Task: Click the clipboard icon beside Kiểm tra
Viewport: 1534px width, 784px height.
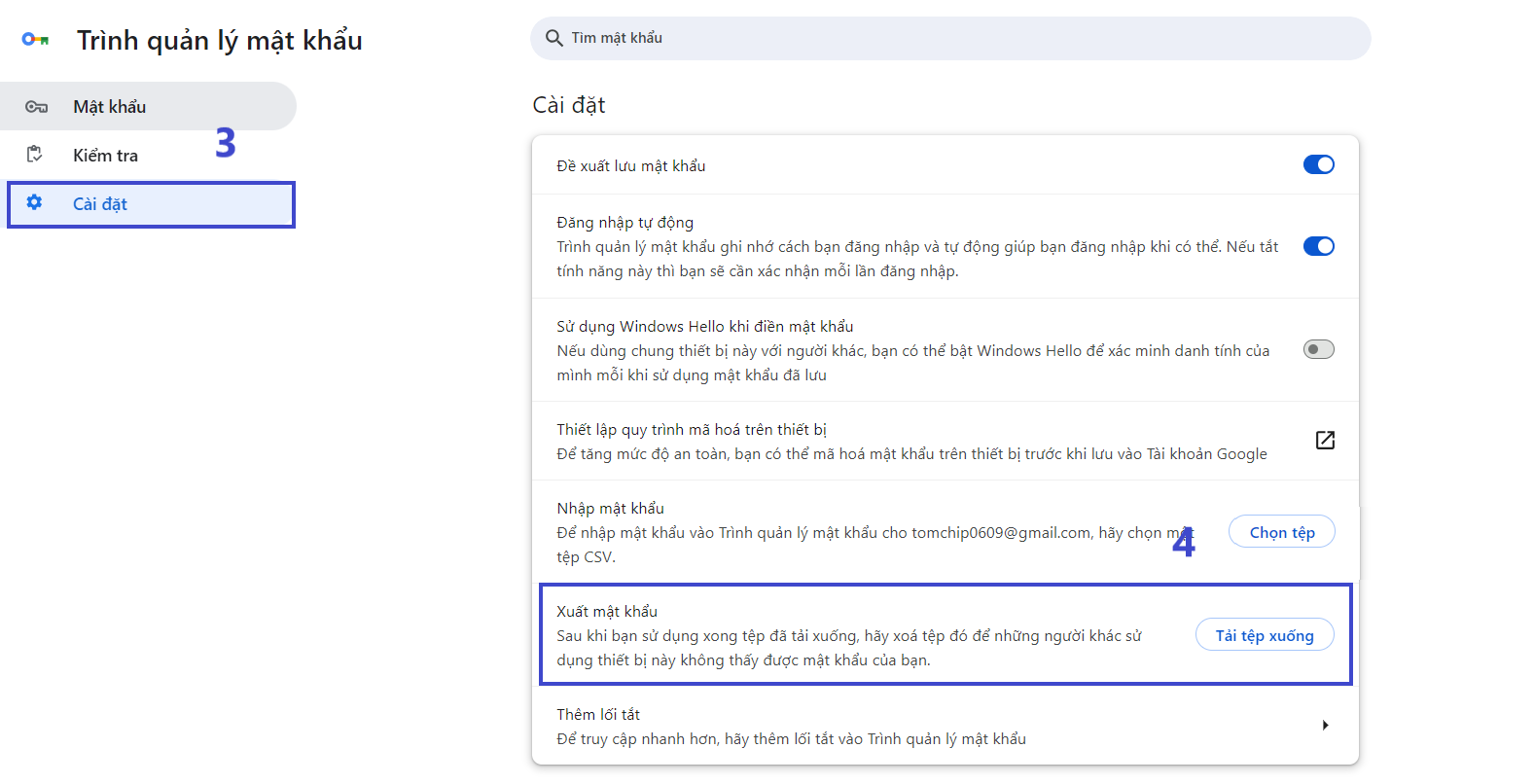Action: [x=35, y=155]
